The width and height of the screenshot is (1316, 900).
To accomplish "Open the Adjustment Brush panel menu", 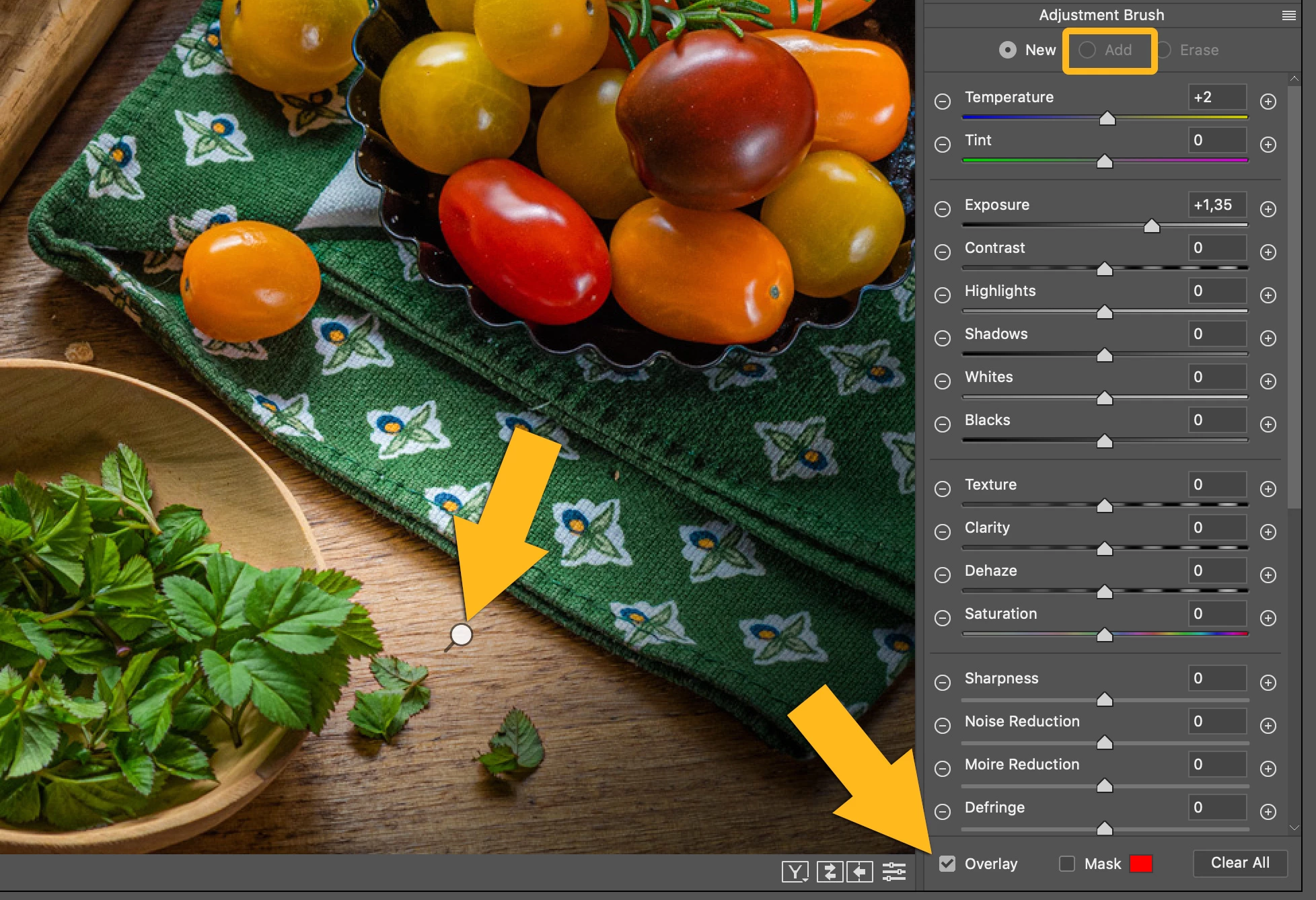I will tap(1288, 15).
